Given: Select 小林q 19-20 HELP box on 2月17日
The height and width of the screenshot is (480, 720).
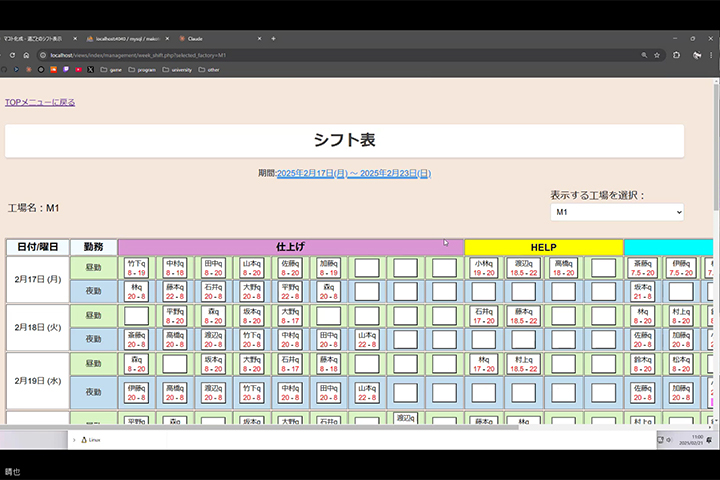Looking at the screenshot, I should click(484, 268).
